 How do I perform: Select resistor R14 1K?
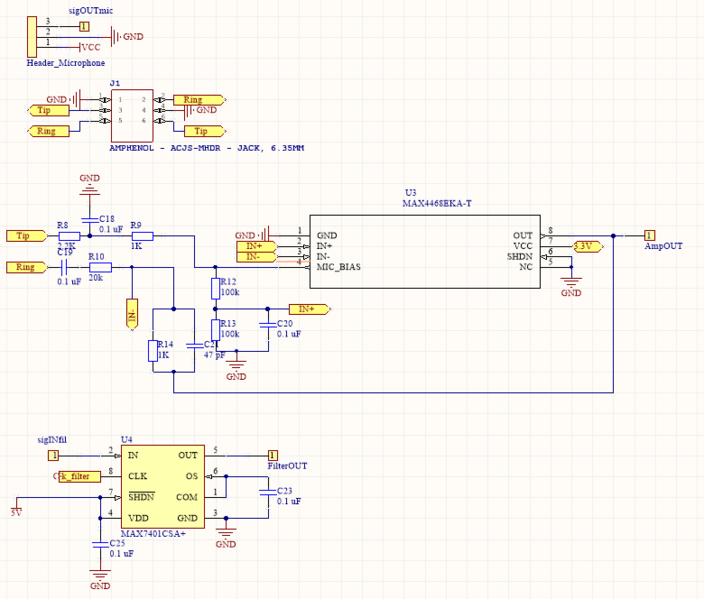click(153, 350)
